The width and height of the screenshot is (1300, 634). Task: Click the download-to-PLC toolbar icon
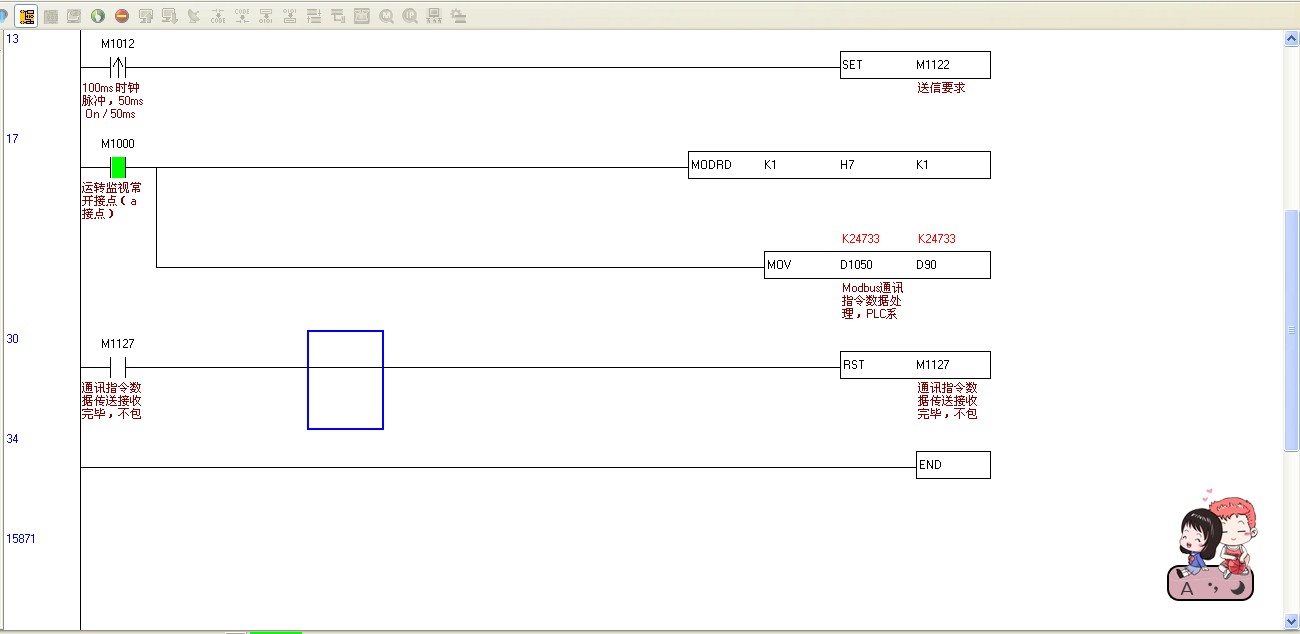tap(170, 16)
